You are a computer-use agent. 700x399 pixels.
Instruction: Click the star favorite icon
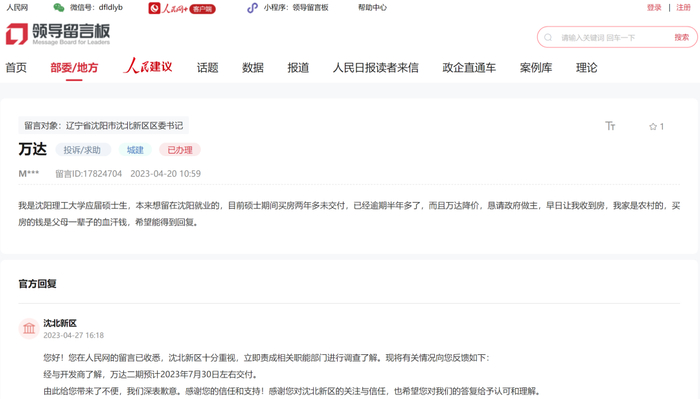[653, 126]
